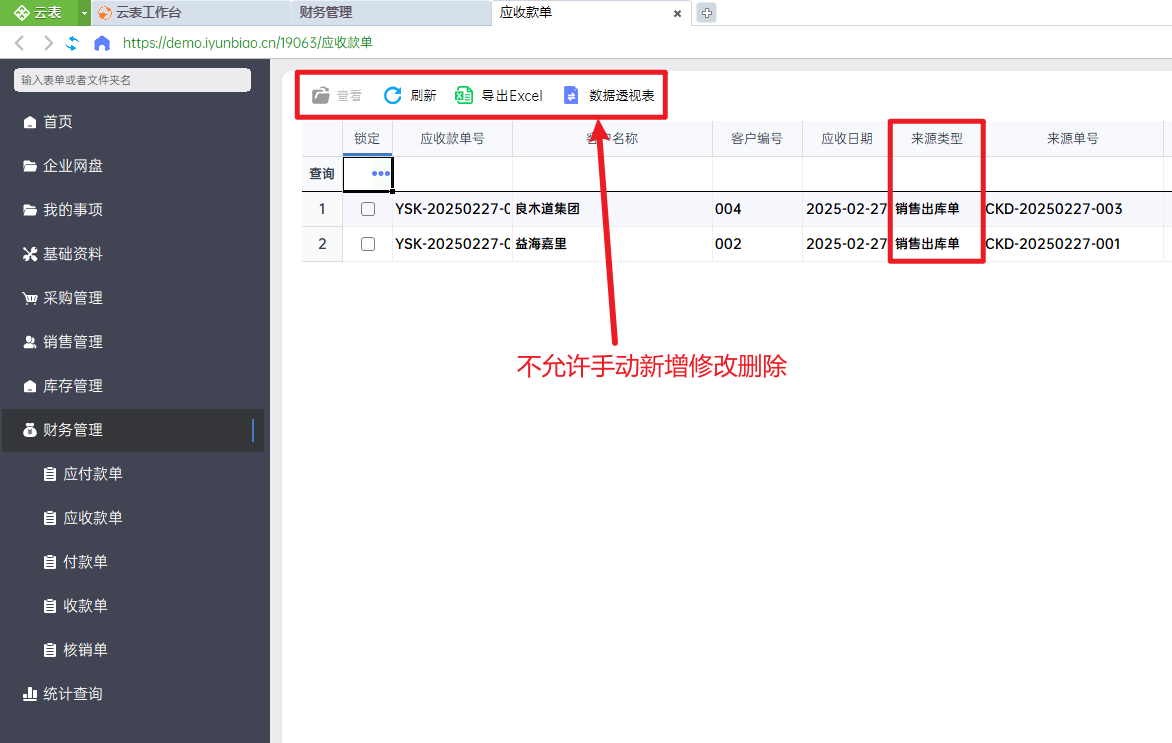Click the 刷新 refresh button
The width and height of the screenshot is (1172, 743).
(x=410, y=96)
